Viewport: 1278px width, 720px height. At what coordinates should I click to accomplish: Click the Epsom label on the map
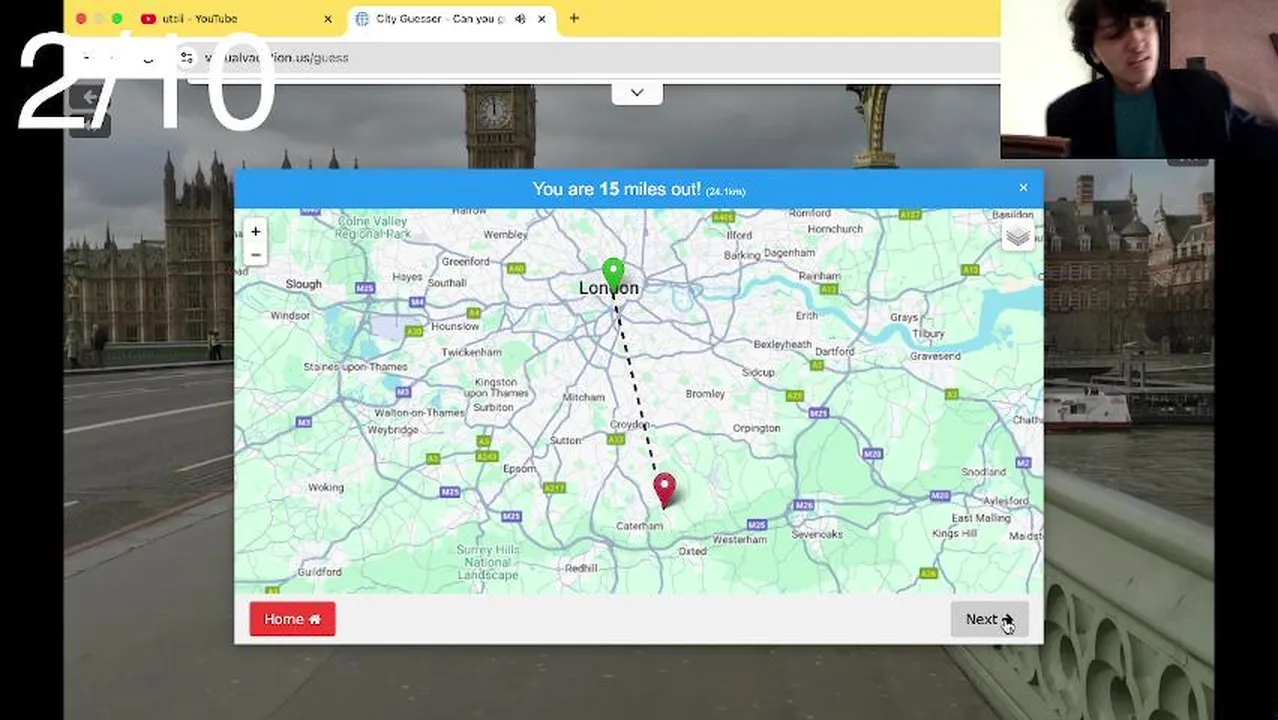(x=519, y=469)
